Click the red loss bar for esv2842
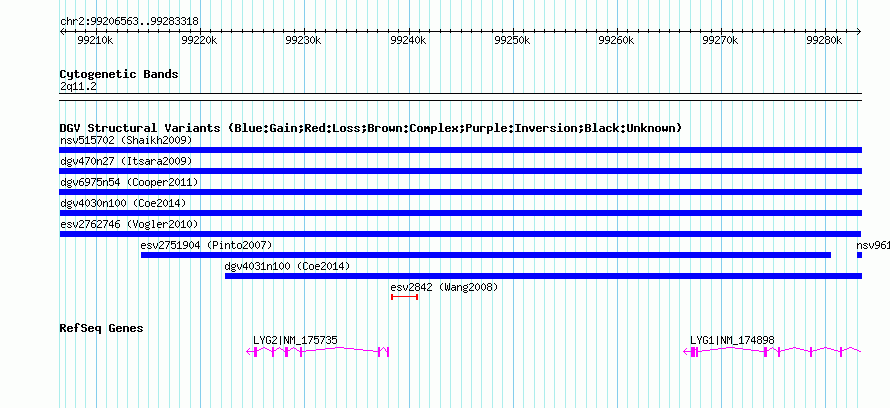The width and height of the screenshot is (890, 408). coord(405,297)
